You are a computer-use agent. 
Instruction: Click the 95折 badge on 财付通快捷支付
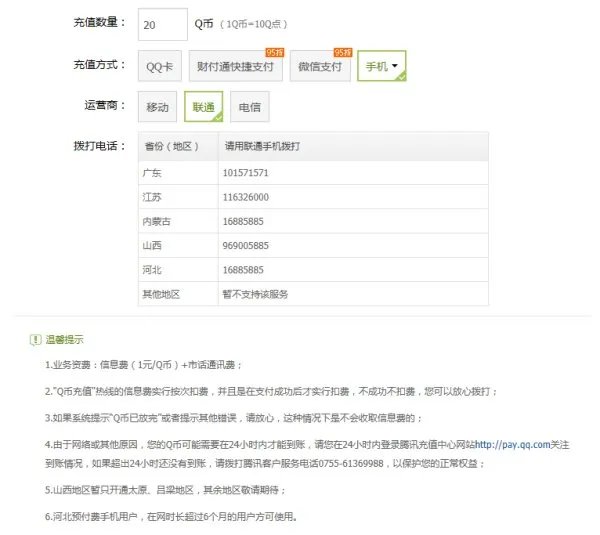[275, 52]
